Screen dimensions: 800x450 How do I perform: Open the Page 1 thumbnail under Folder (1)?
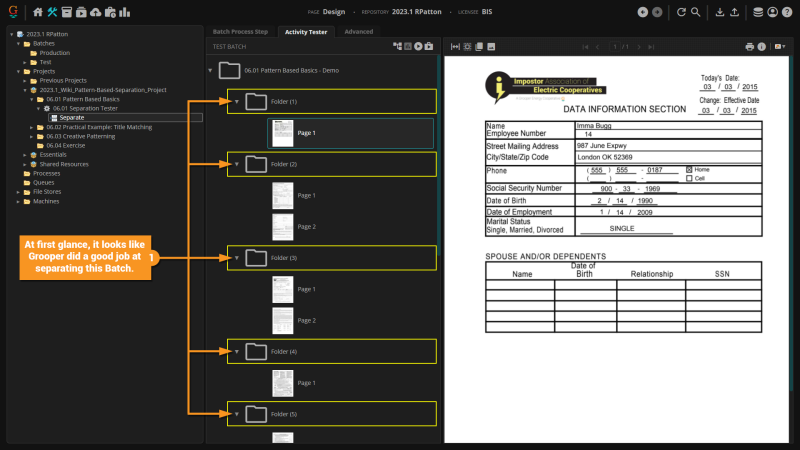pos(283,133)
